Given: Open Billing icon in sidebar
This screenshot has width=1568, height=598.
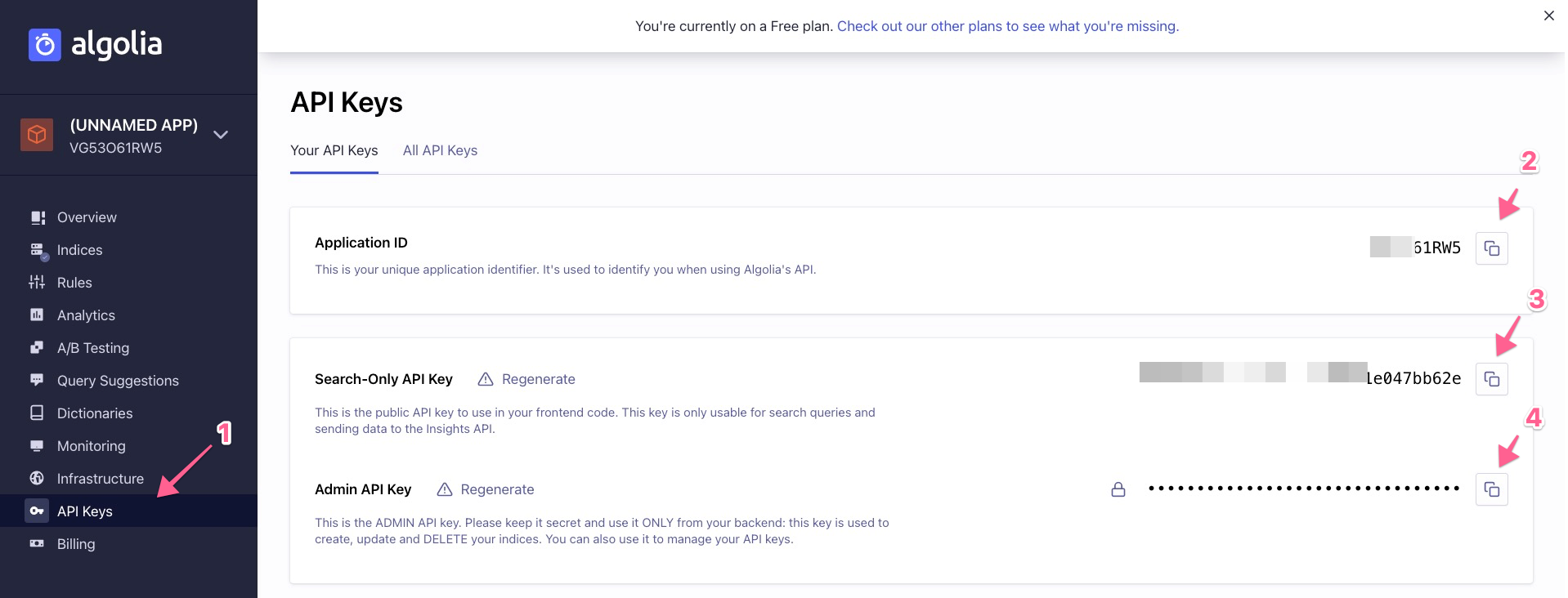Looking at the screenshot, I should coord(37,543).
